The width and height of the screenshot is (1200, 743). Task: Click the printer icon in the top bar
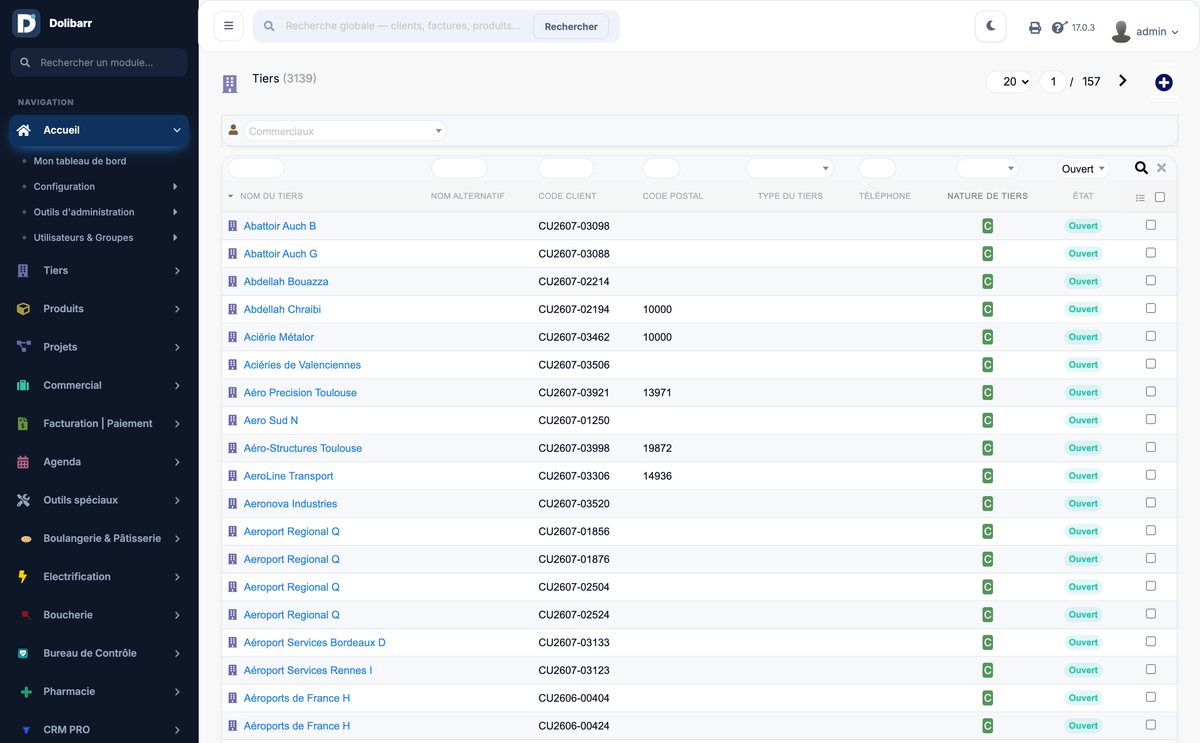pos(1035,28)
